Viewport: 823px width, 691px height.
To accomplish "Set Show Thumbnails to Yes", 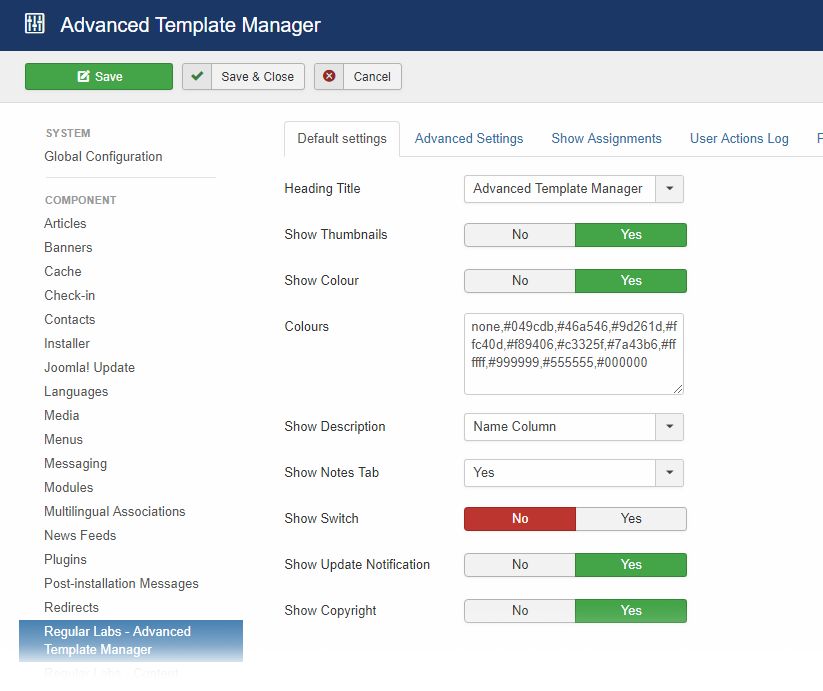I will click(x=631, y=235).
